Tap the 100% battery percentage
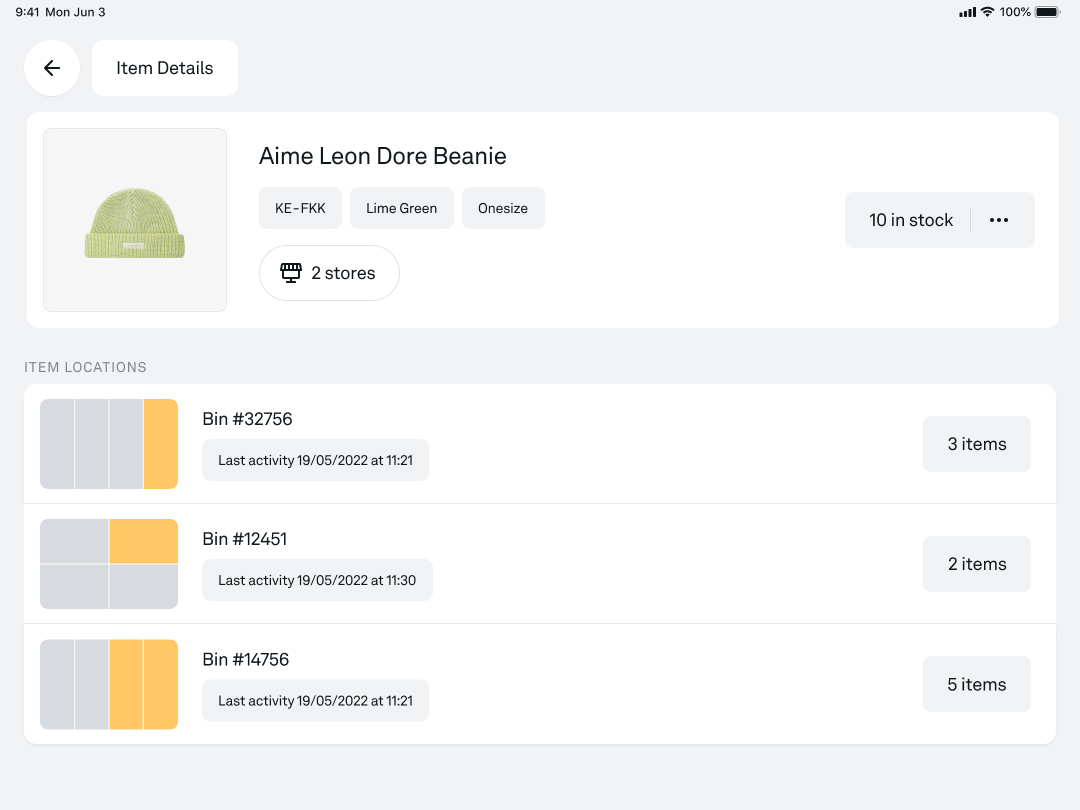 1015,12
